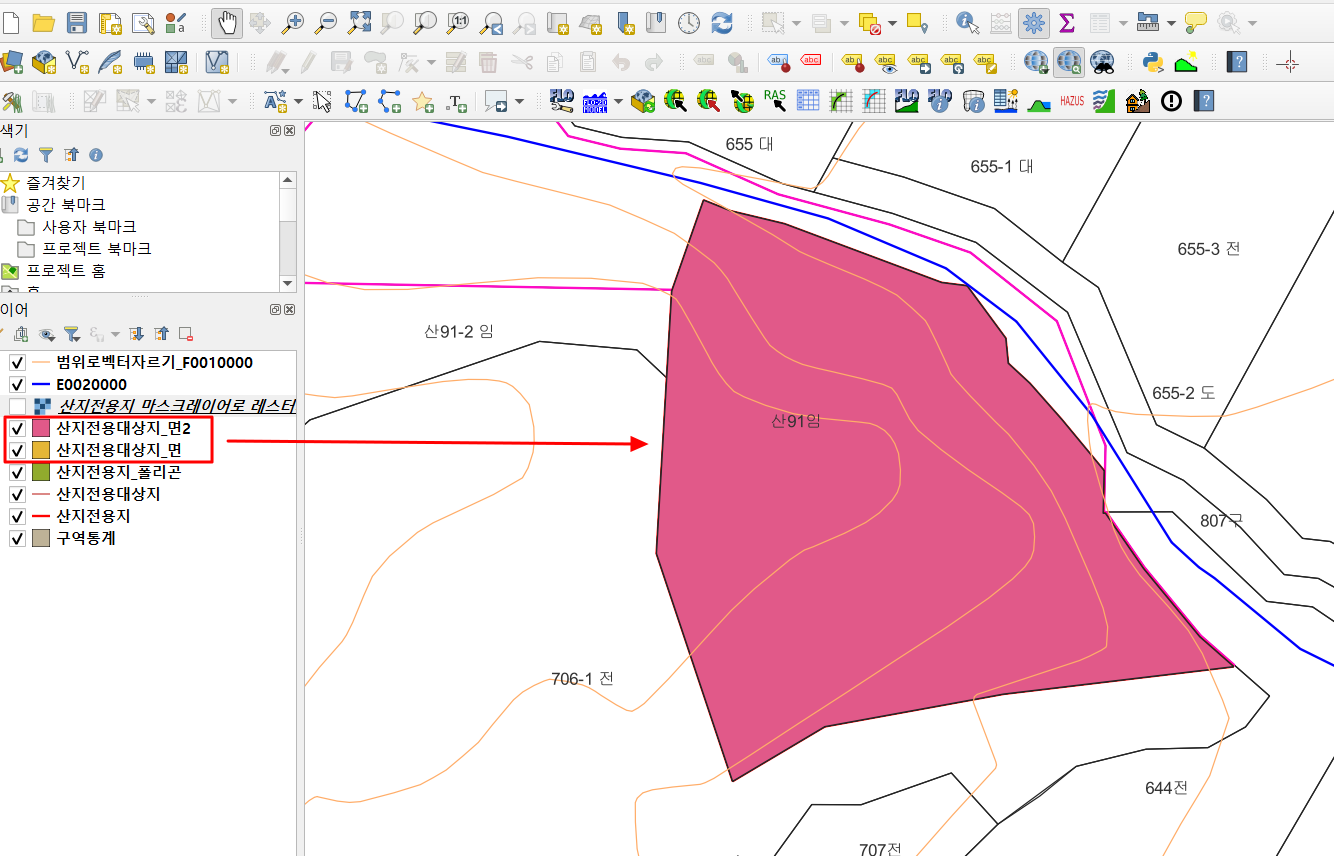
Task: Open the Processing Toolbox gear icon
Action: 1033,22
